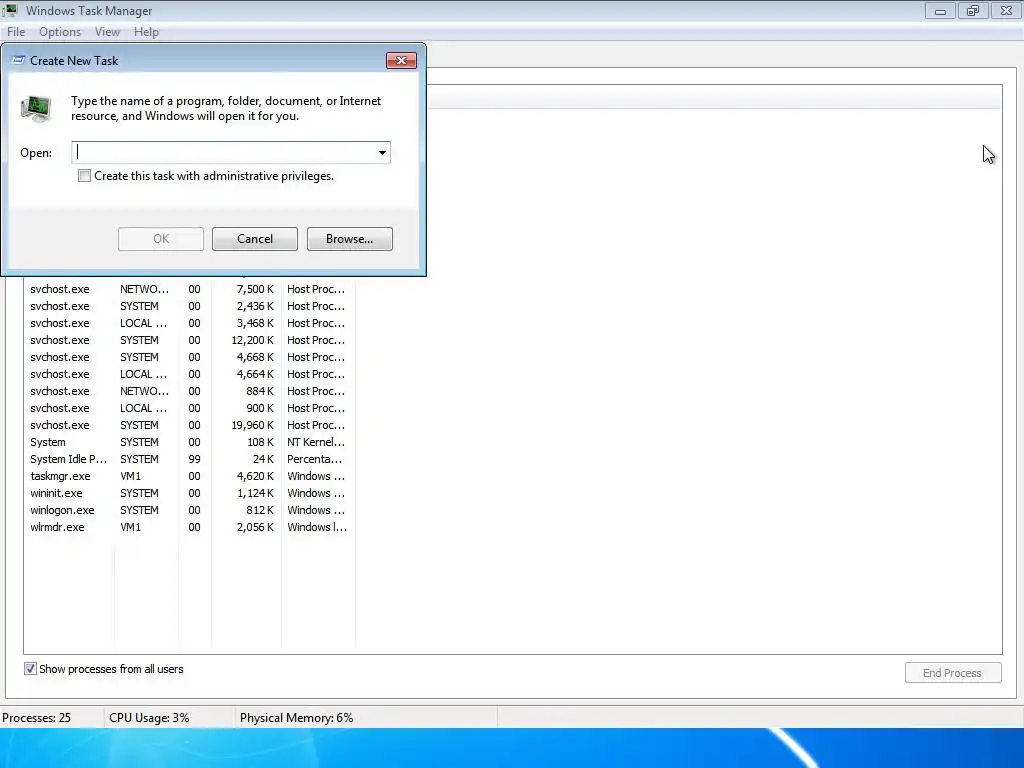Click the NT Kernel... description cell

[316, 442]
